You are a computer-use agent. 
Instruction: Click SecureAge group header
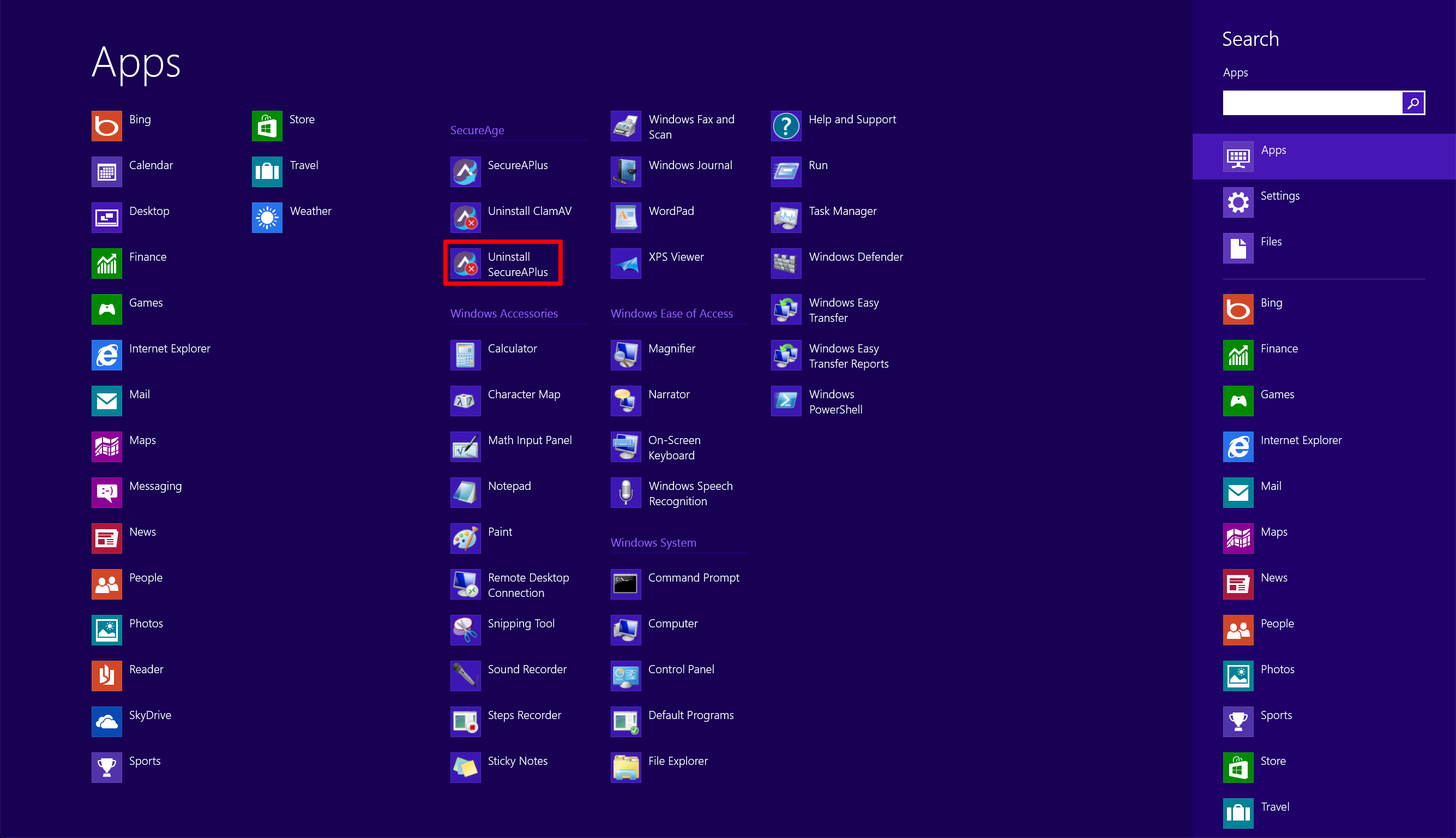(x=477, y=130)
